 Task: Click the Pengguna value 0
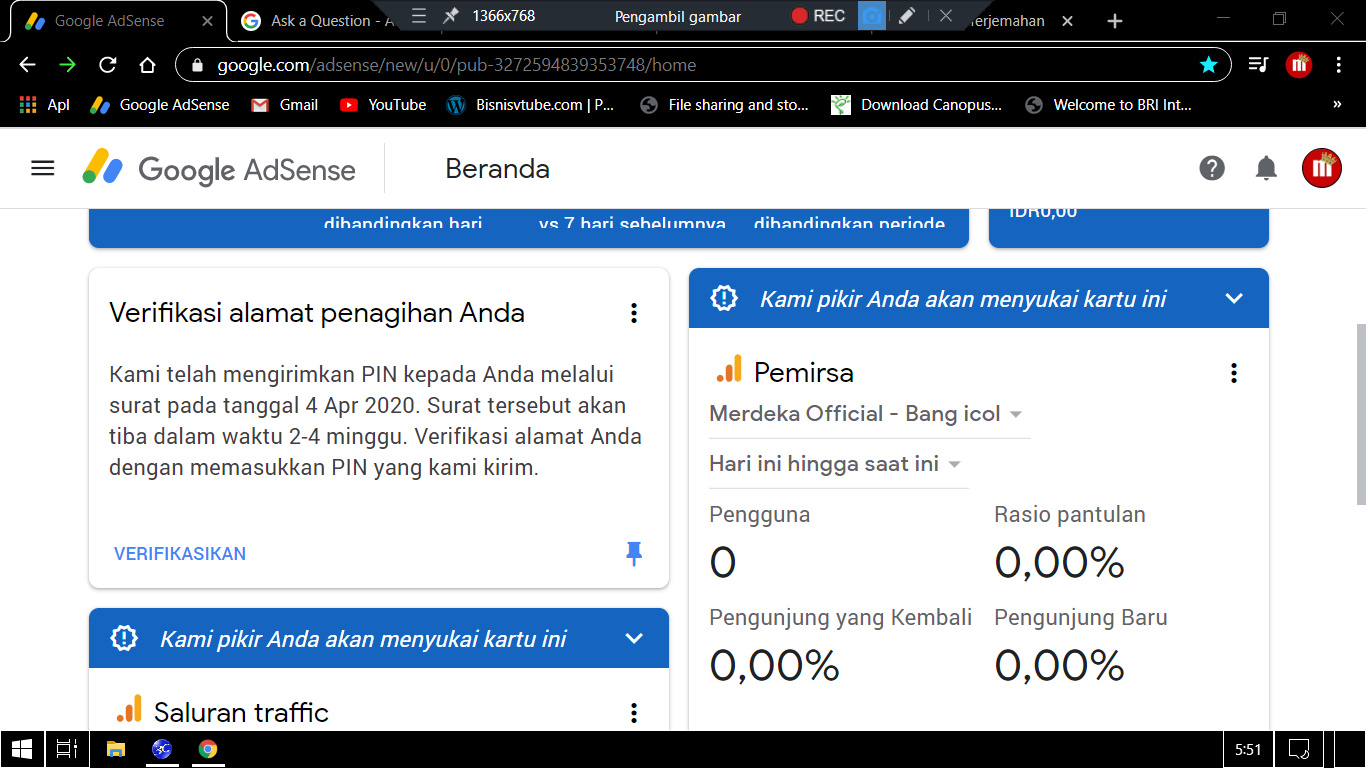[x=723, y=563]
